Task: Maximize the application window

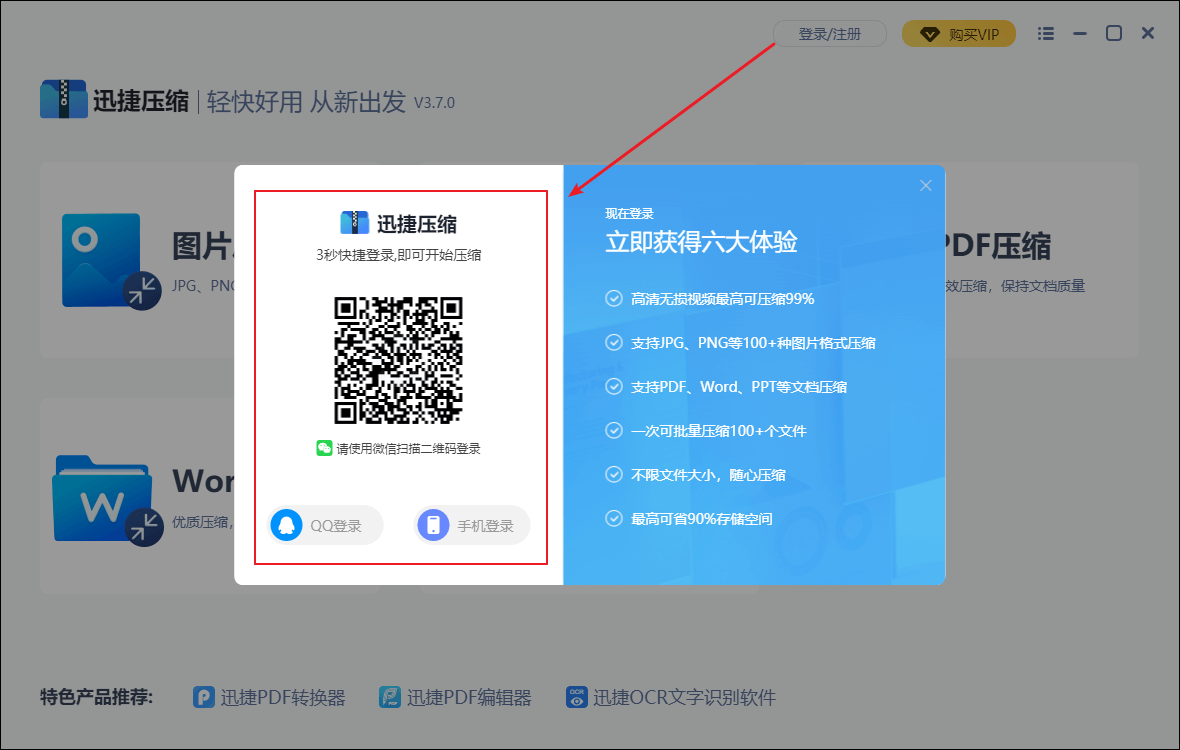Action: pyautogui.click(x=1113, y=33)
